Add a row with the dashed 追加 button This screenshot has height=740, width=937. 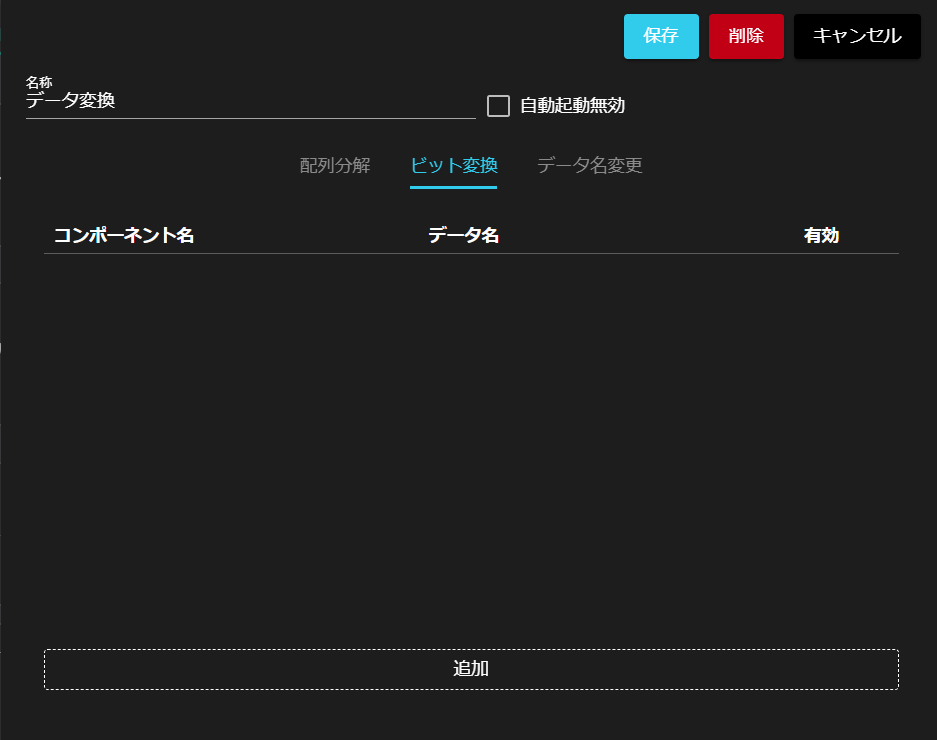471,669
